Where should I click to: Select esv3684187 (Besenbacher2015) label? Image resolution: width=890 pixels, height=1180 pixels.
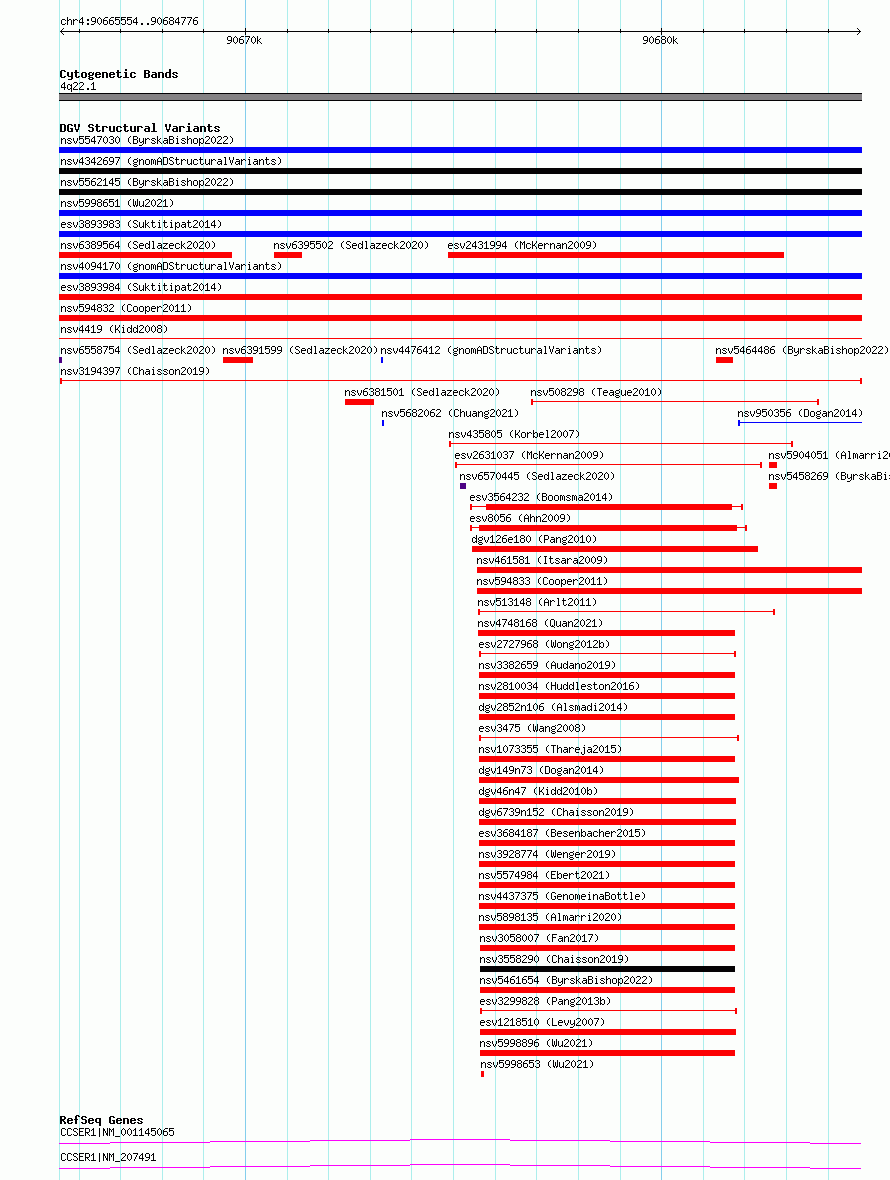click(x=562, y=835)
